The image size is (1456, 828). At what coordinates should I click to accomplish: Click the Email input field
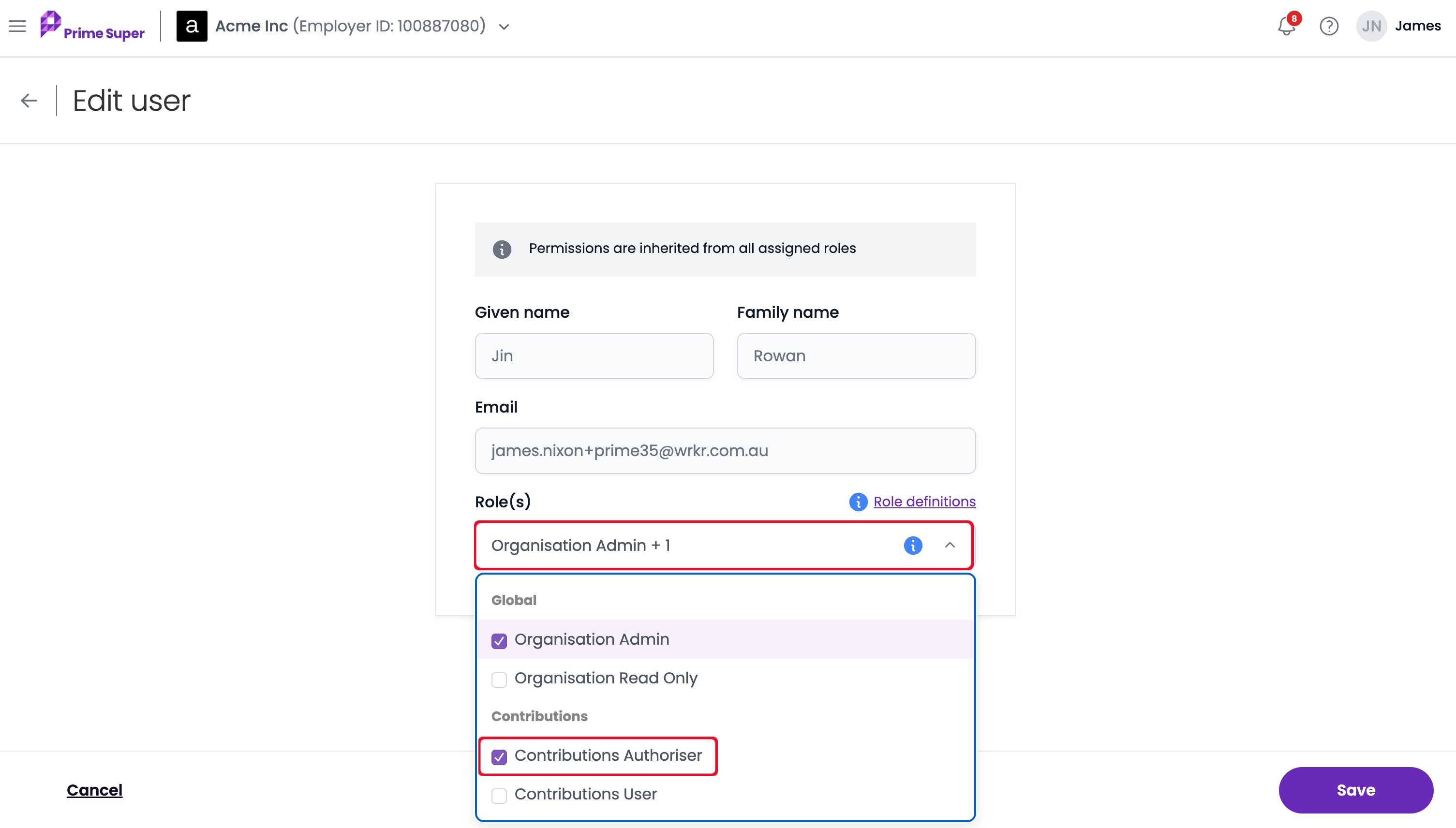[x=725, y=450]
